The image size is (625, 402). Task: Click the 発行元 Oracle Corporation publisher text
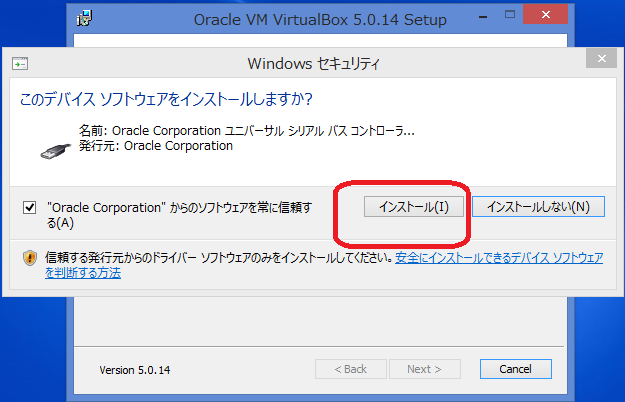(x=155, y=145)
